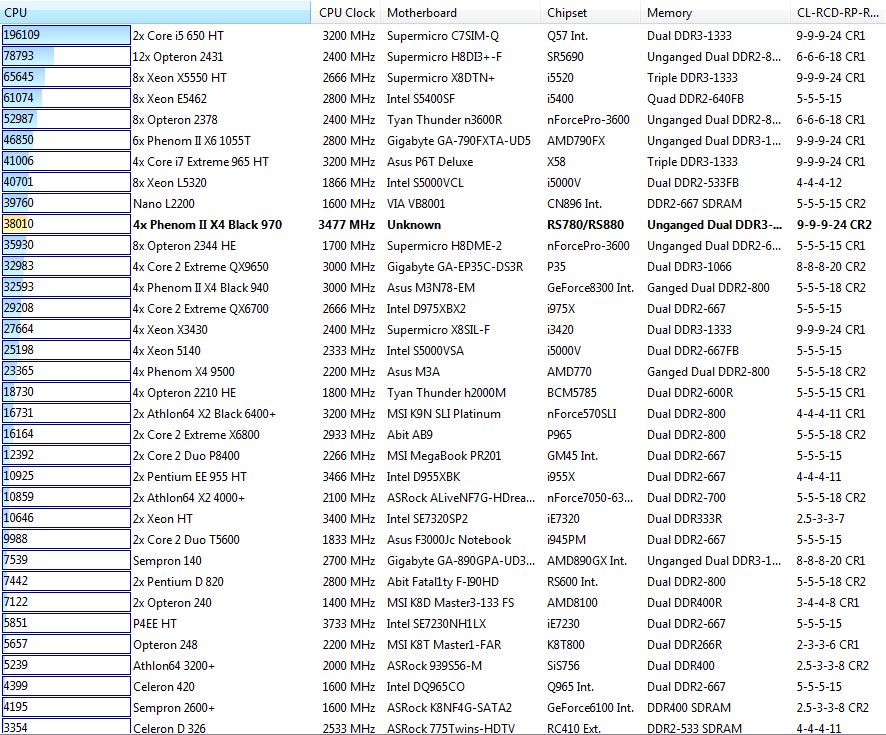Click the Supermicro C7SIM-Q motherboard cell
The image size is (886, 735).
442,36
